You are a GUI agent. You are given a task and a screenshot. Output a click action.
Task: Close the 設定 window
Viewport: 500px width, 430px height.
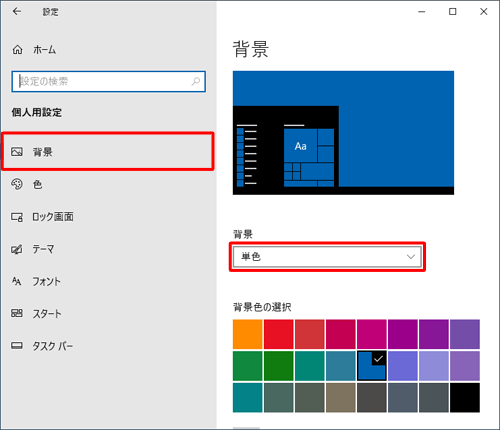click(x=483, y=12)
